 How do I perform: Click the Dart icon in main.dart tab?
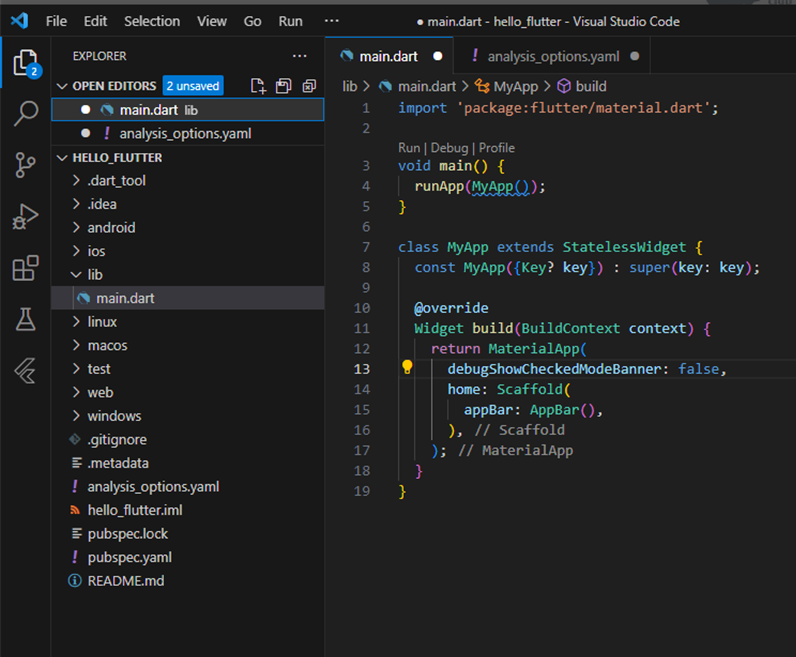347,56
